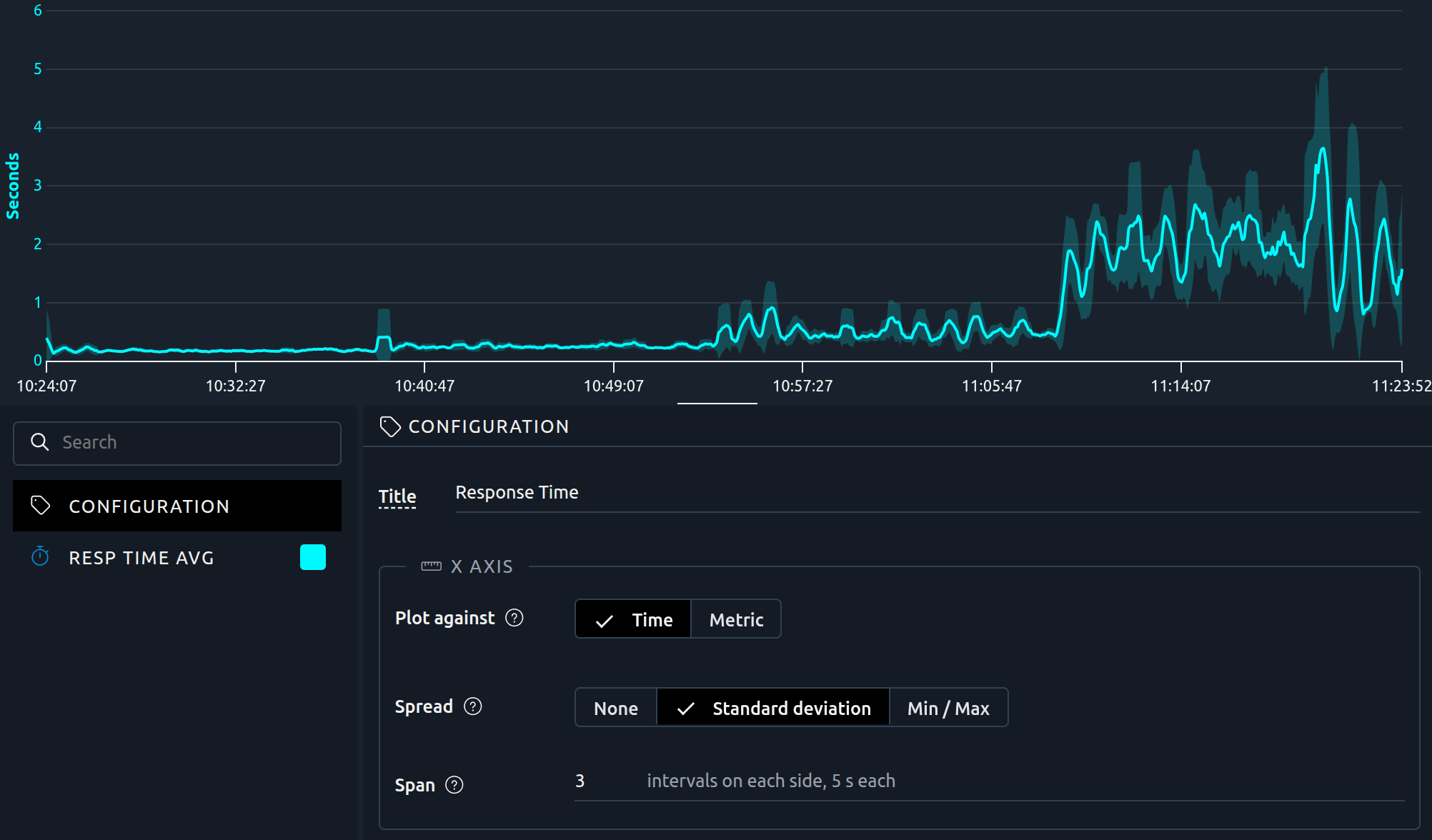Select CONFIGURATION item in the sidebar
This screenshot has width=1432, height=840.
[177, 506]
